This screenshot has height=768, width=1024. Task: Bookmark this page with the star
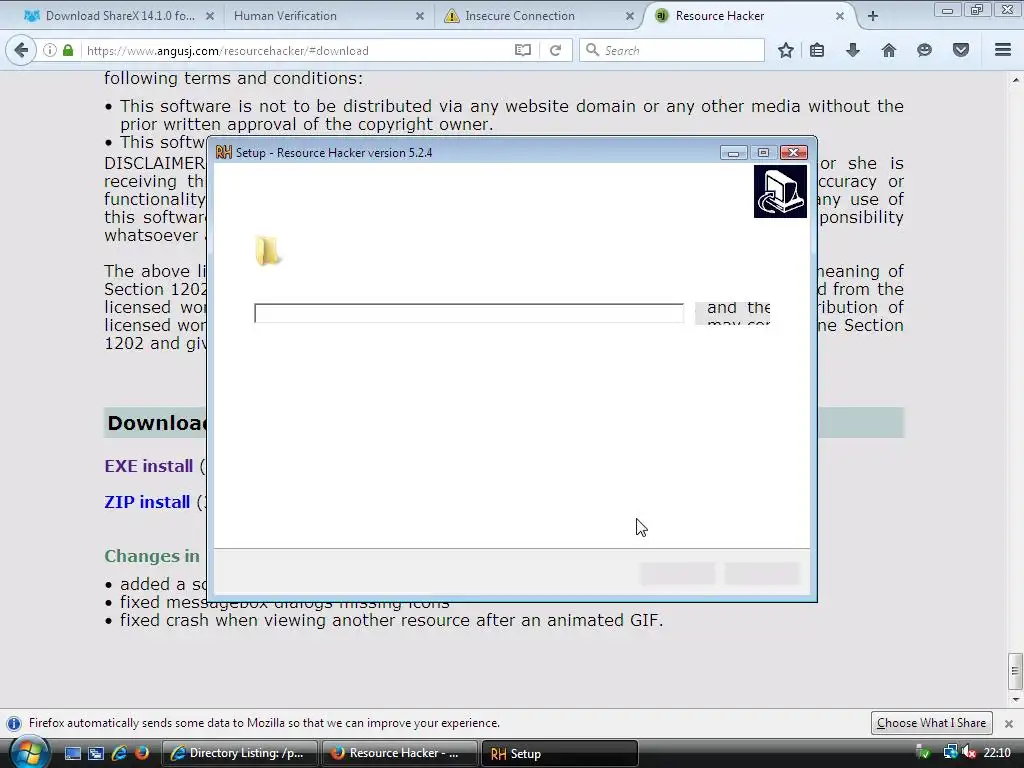[786, 50]
